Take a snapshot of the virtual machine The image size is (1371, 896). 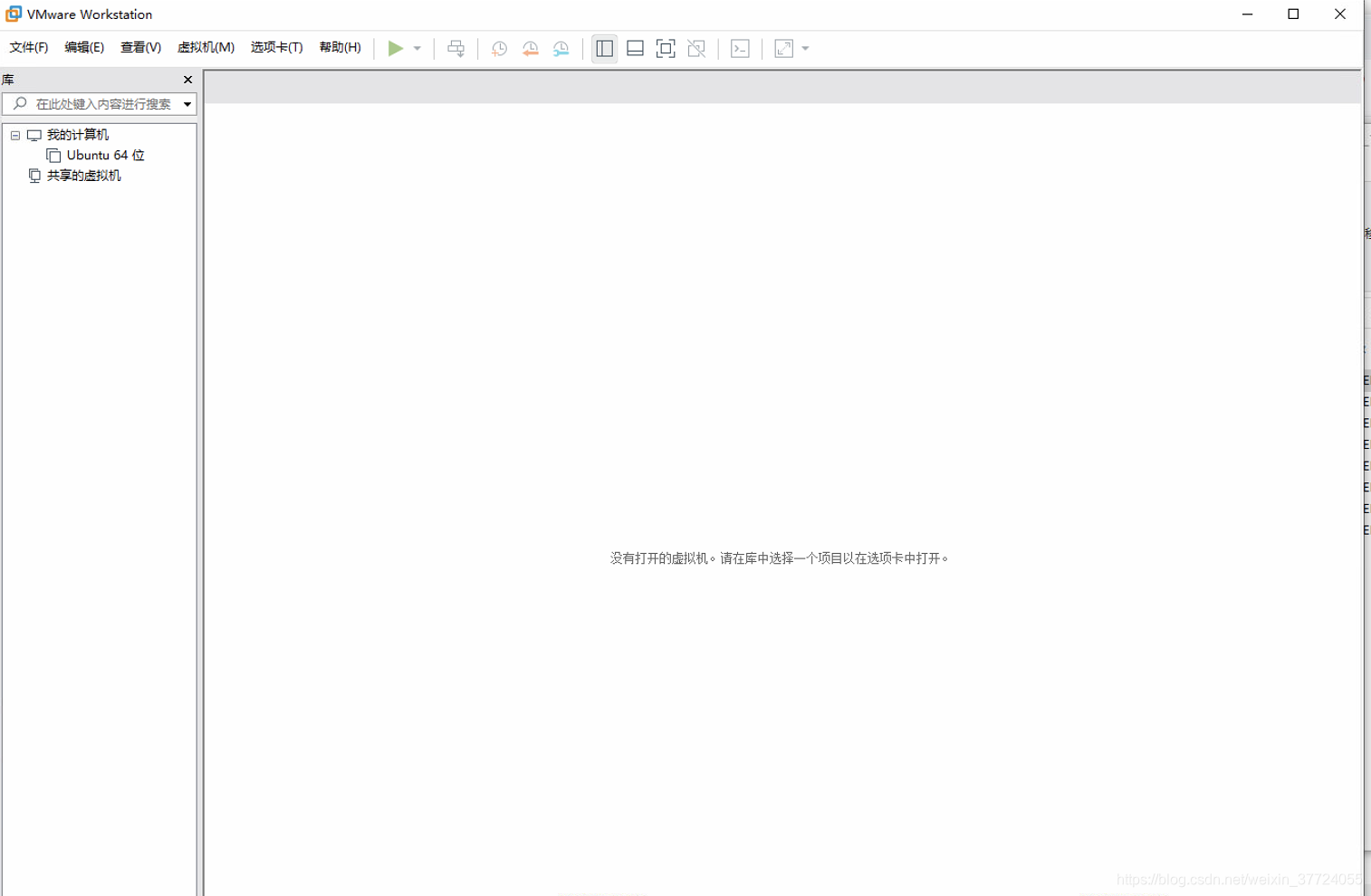tap(499, 49)
